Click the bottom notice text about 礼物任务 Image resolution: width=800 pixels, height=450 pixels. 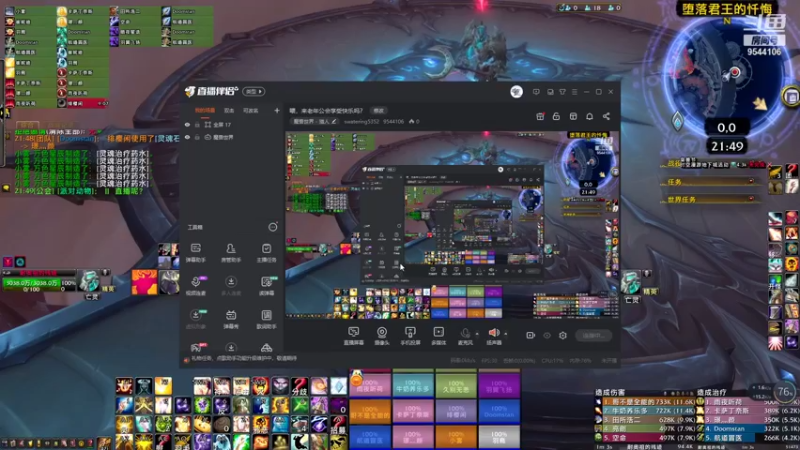click(x=243, y=359)
